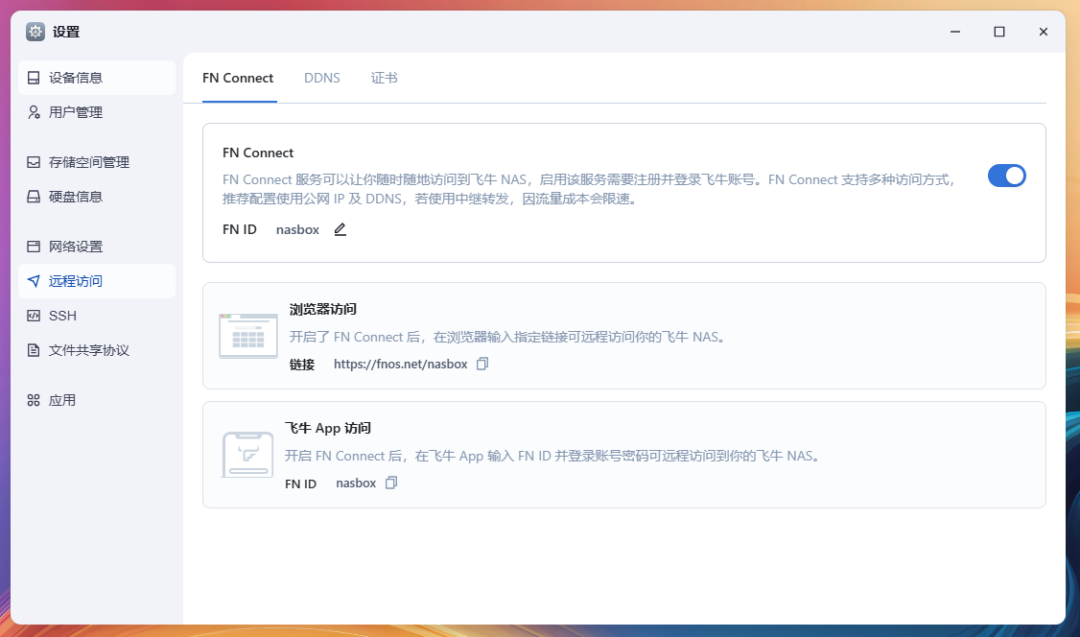Image resolution: width=1080 pixels, height=637 pixels.
Task: Open the SSH settings page
Action: tap(96, 315)
